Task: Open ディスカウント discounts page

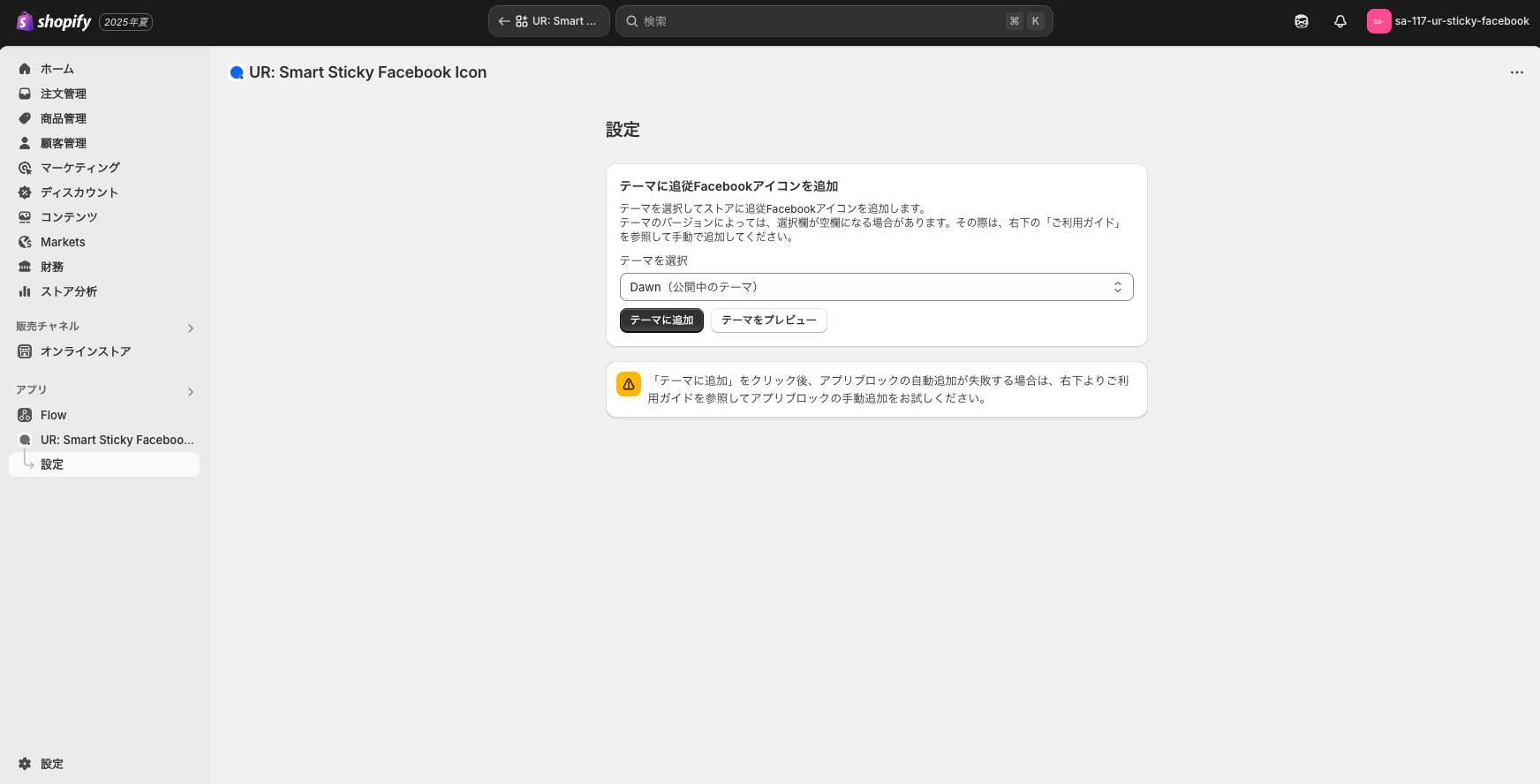Action: [79, 192]
